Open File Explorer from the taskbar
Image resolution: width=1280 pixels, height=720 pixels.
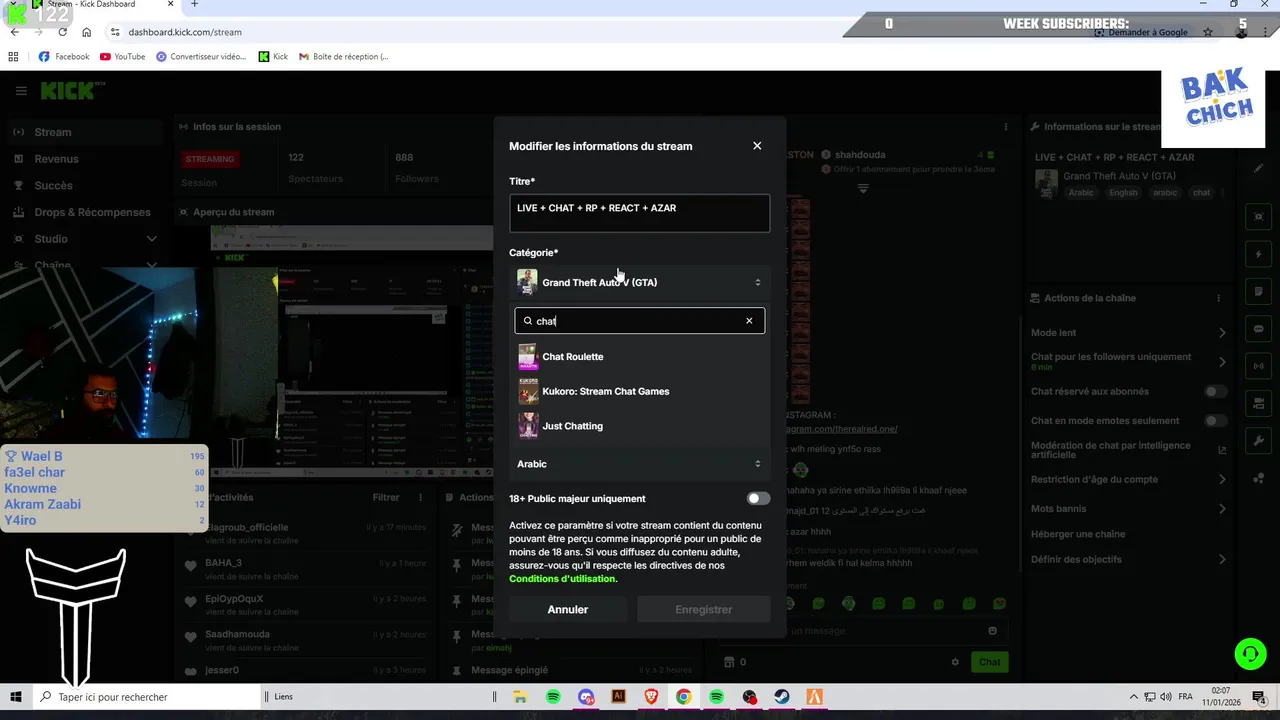(x=520, y=697)
